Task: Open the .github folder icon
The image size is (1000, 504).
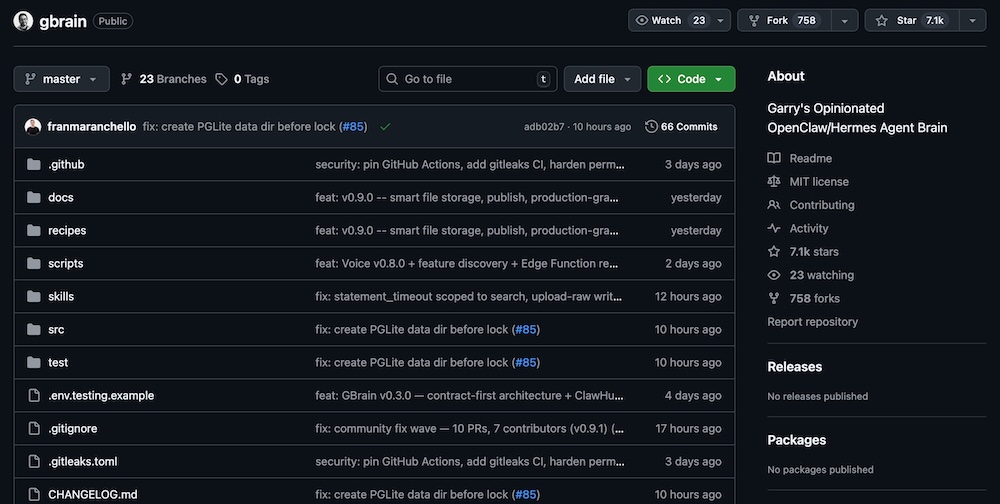Action: [x=33, y=164]
